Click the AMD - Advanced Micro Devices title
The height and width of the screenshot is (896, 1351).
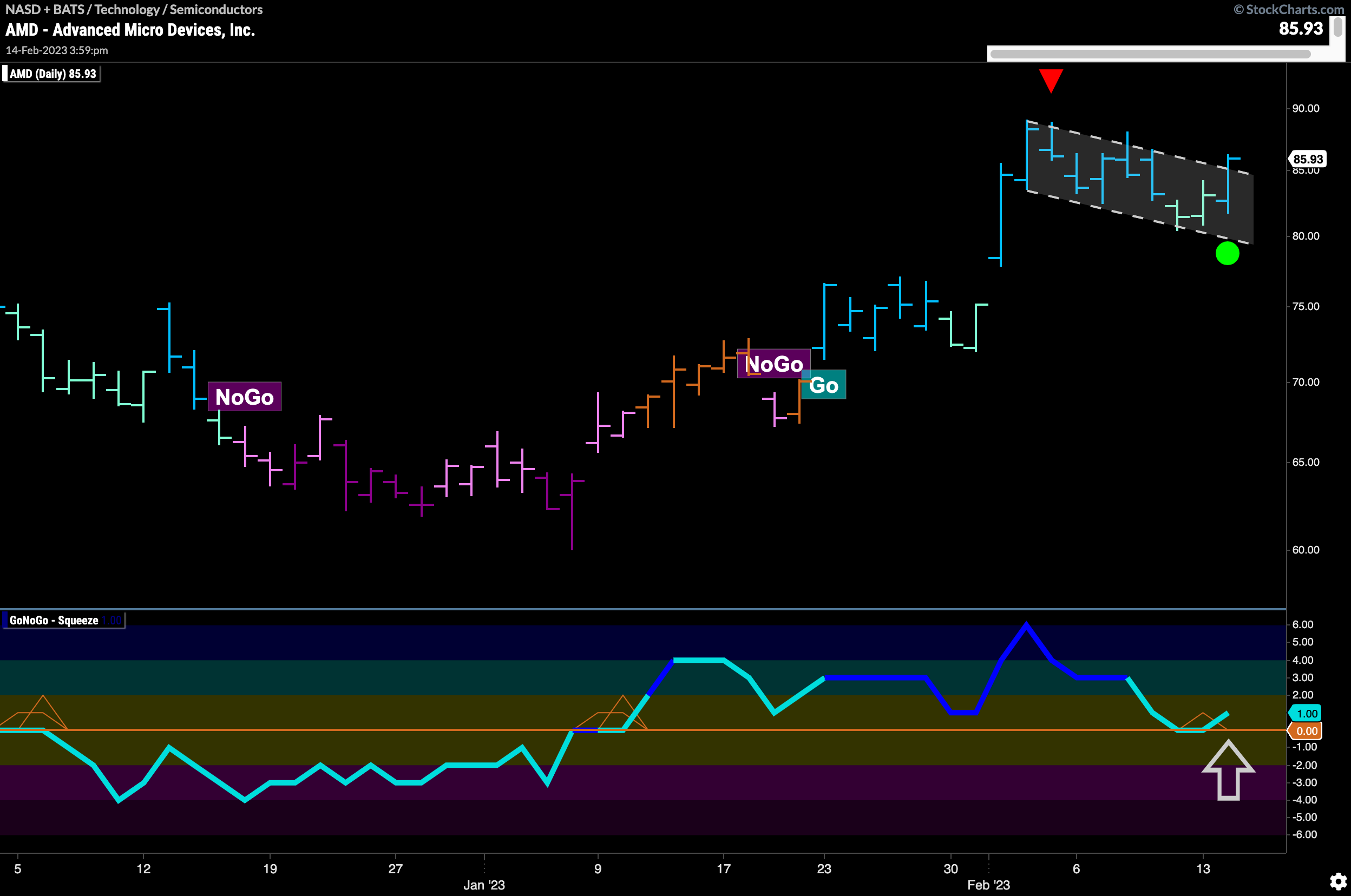pos(130,30)
